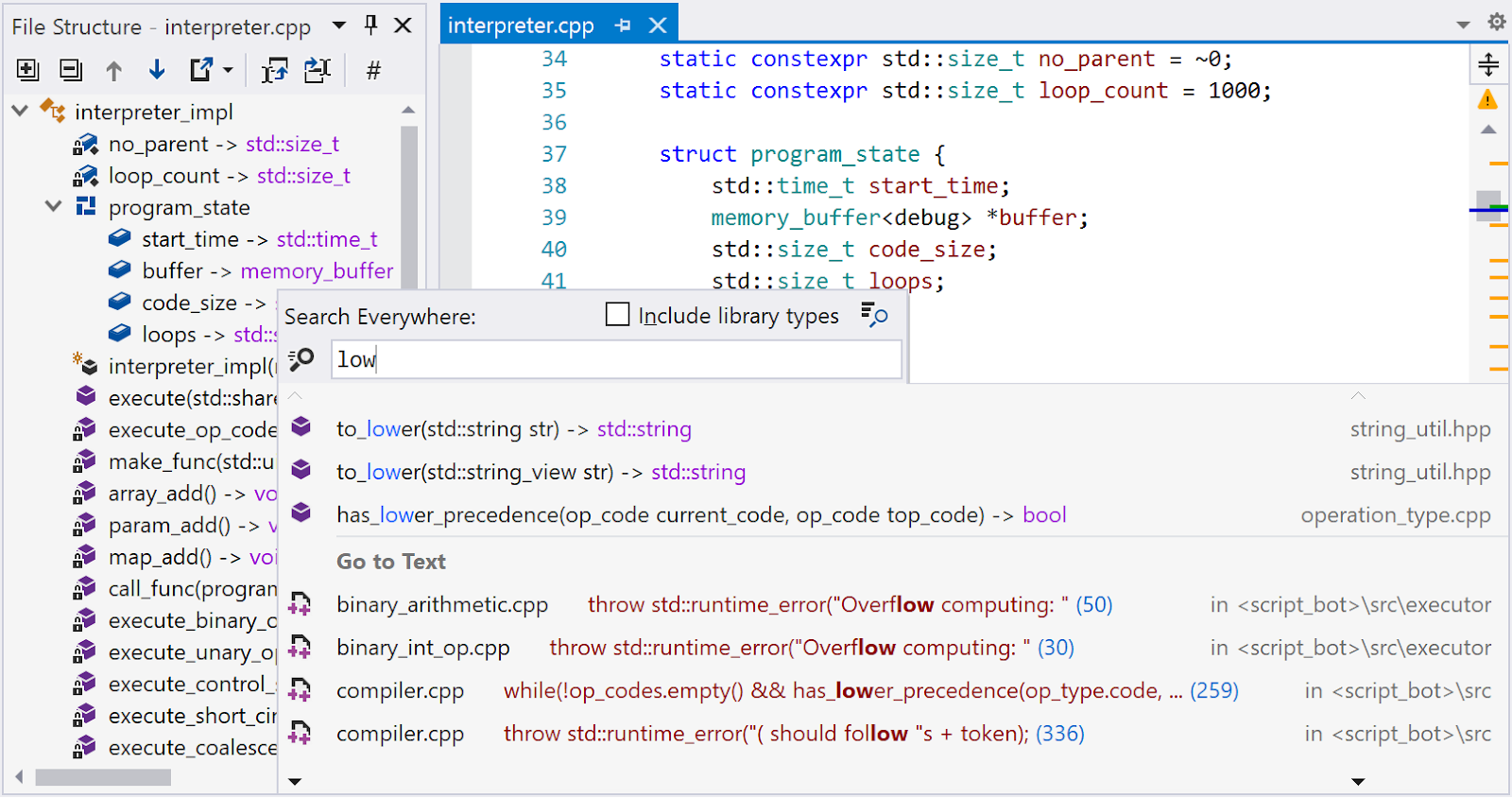Click the search filter icon beside Include library types
This screenshot has height=798, width=1512.
[874, 315]
